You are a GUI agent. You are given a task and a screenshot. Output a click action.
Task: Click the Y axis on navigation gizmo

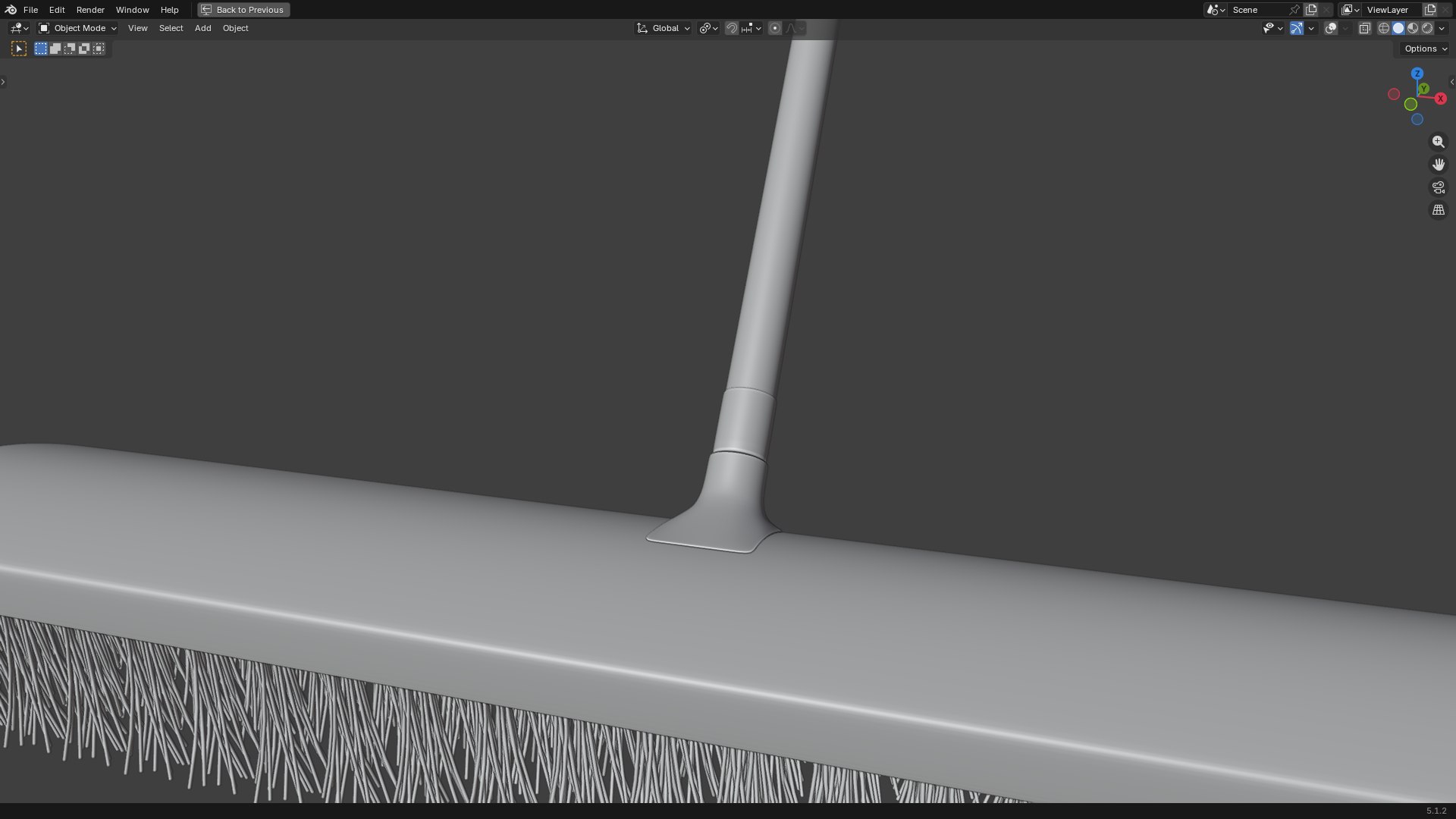(x=1424, y=89)
